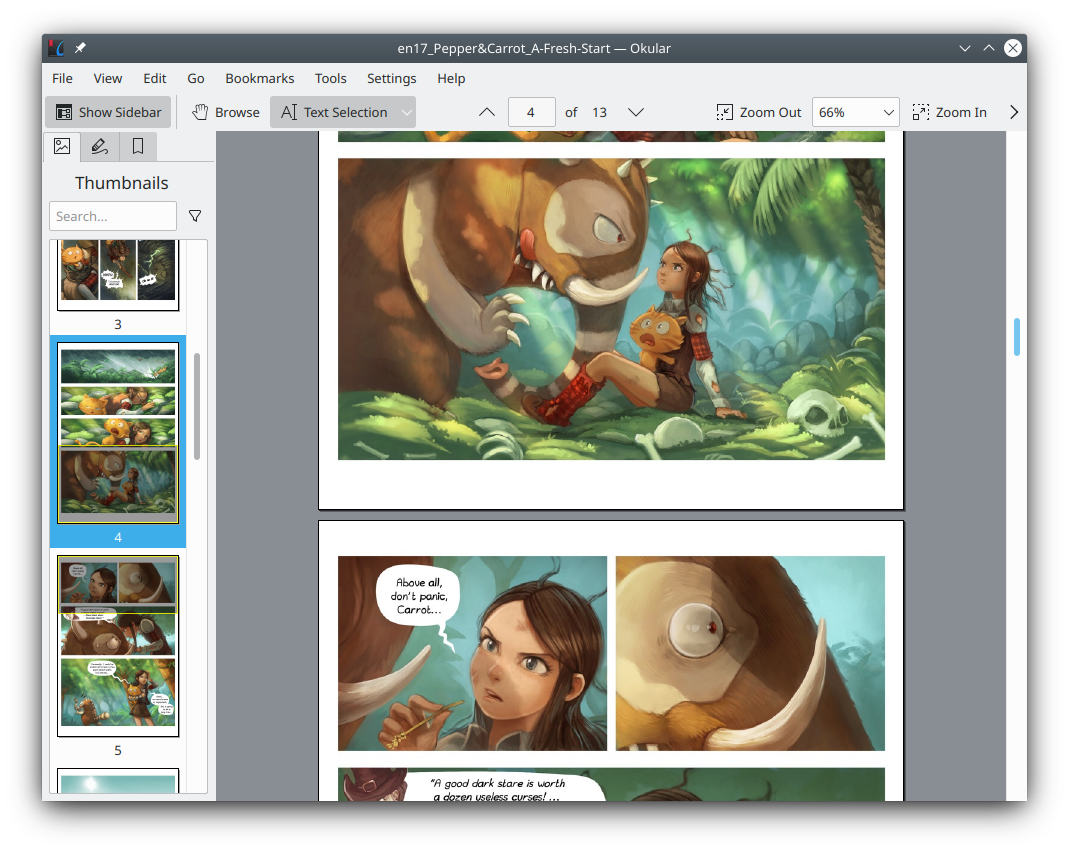
Task: Switch to the Annotations sidebar tab
Action: [99, 146]
